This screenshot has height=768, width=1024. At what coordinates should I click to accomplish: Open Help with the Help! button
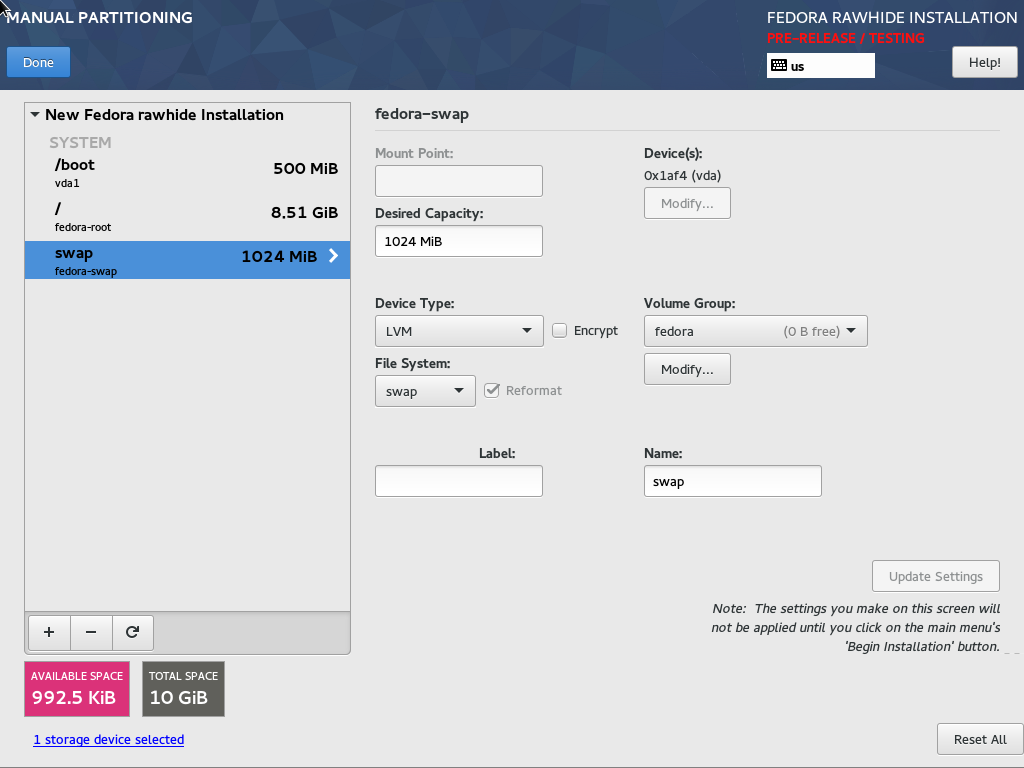[x=985, y=63]
